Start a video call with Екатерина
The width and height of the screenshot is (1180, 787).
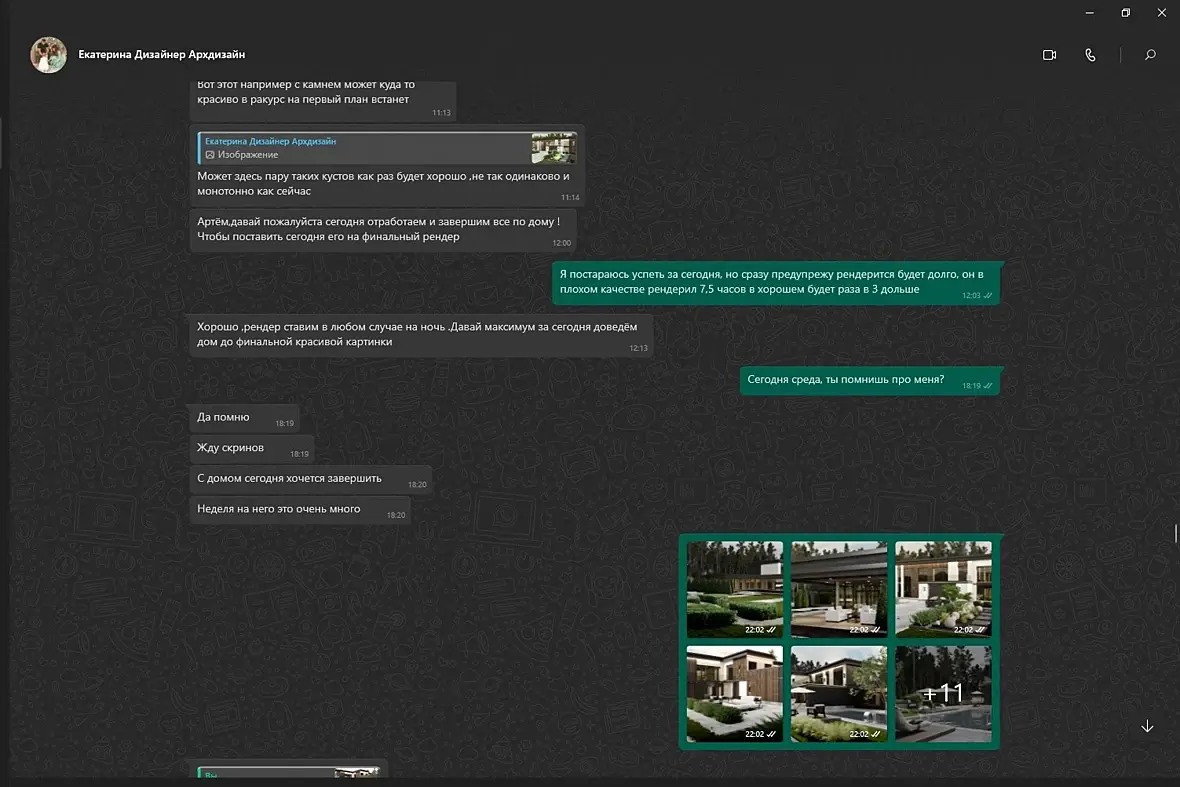click(1049, 55)
